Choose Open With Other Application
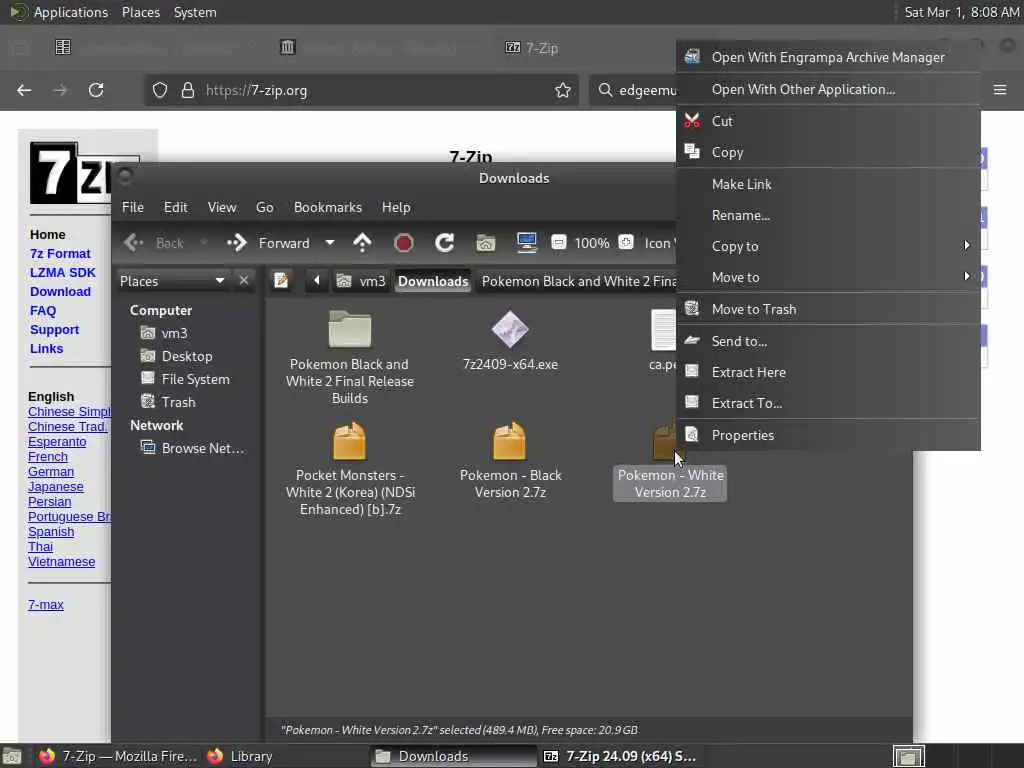This screenshot has height=768, width=1024. click(828, 89)
